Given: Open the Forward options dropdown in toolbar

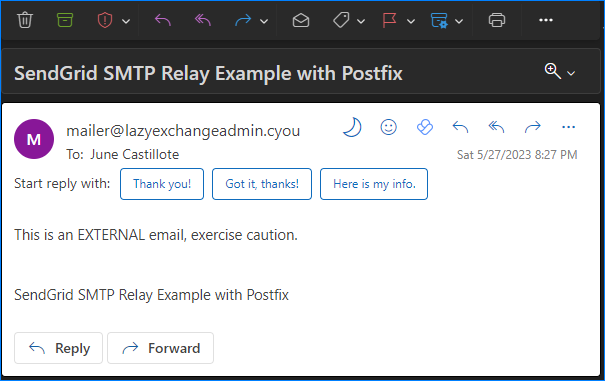Looking at the screenshot, I should coord(264,21).
